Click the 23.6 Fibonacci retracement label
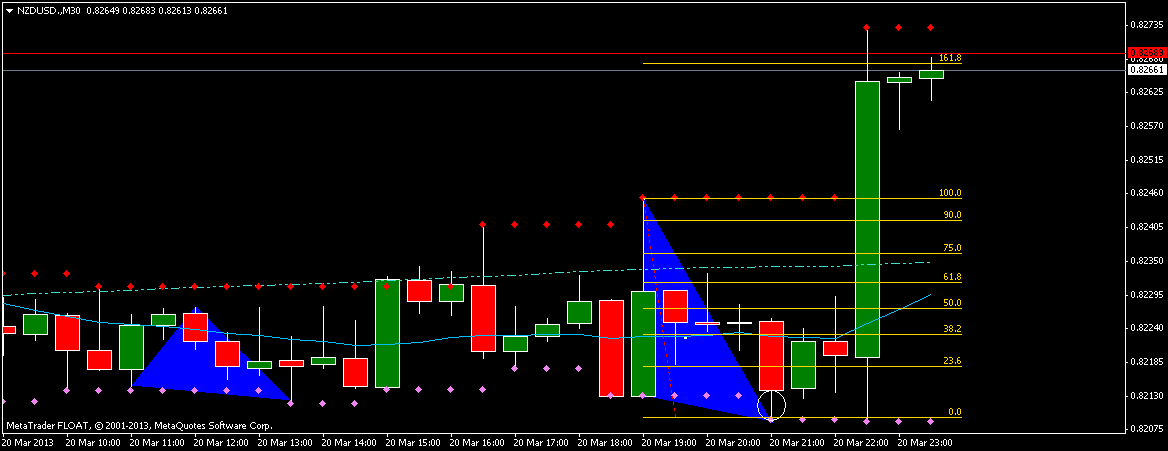 pyautogui.click(x=953, y=361)
